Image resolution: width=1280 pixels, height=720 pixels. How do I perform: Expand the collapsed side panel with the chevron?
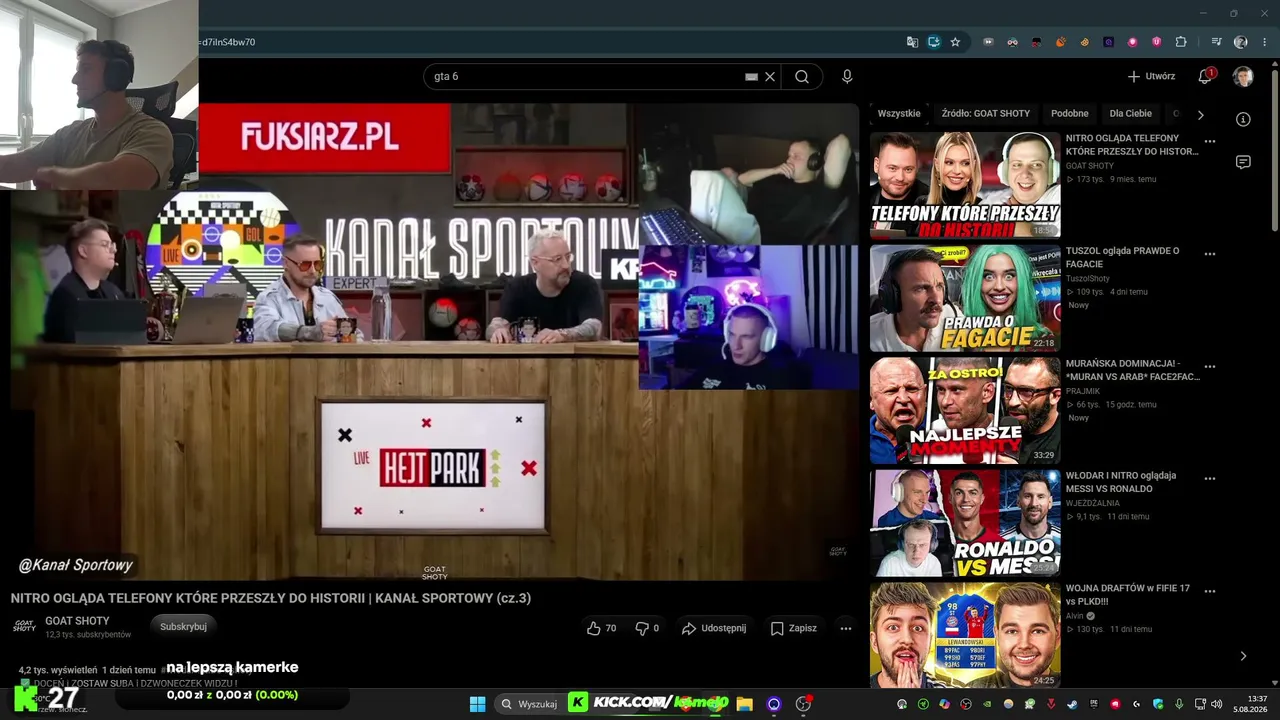point(1243,656)
